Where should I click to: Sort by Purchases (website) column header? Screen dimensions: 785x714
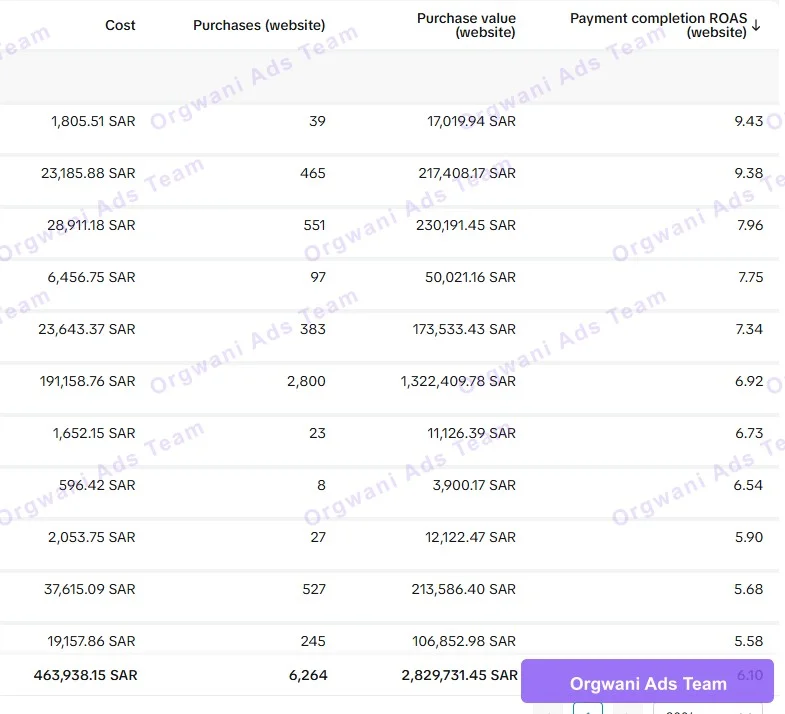[259, 25]
